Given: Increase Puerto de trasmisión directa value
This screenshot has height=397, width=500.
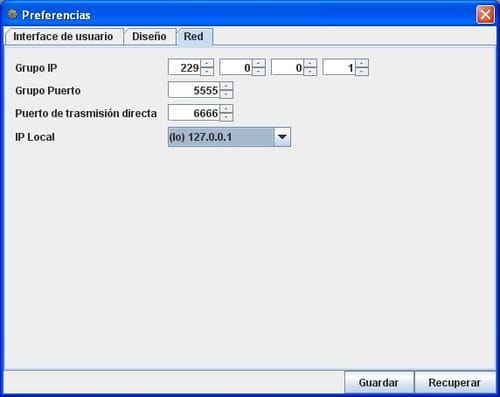Looking at the screenshot, I should click(226, 108).
